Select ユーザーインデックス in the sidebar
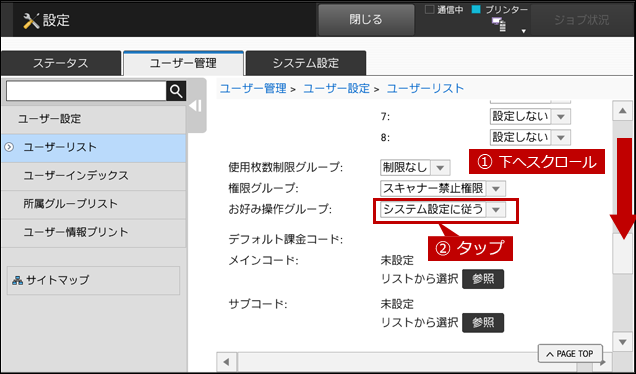This screenshot has width=636, height=374. (x=94, y=176)
